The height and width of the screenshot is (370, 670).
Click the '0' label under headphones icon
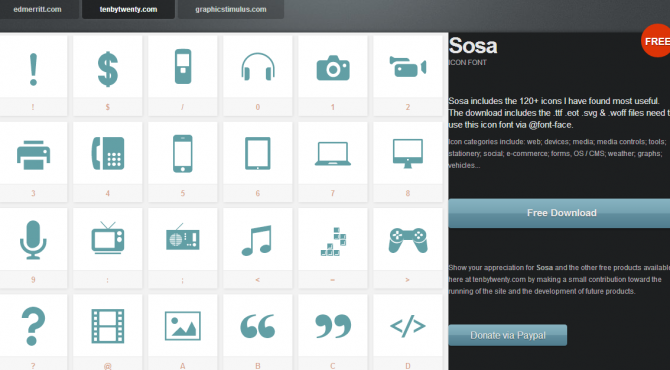(258, 107)
